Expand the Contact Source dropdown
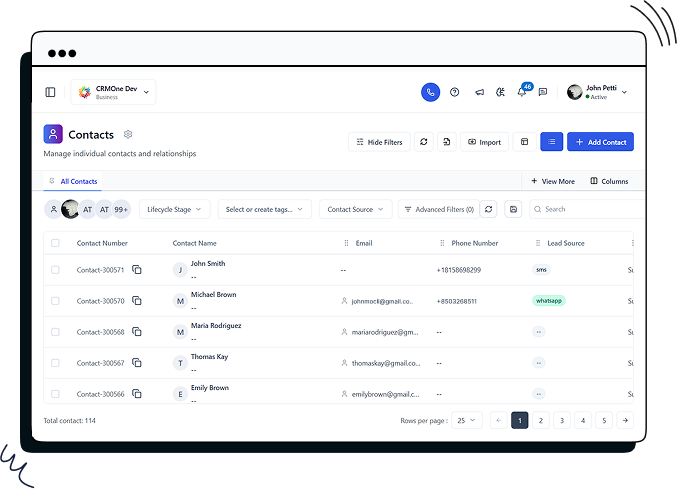Image resolution: width=677 pixels, height=489 pixels. [356, 209]
